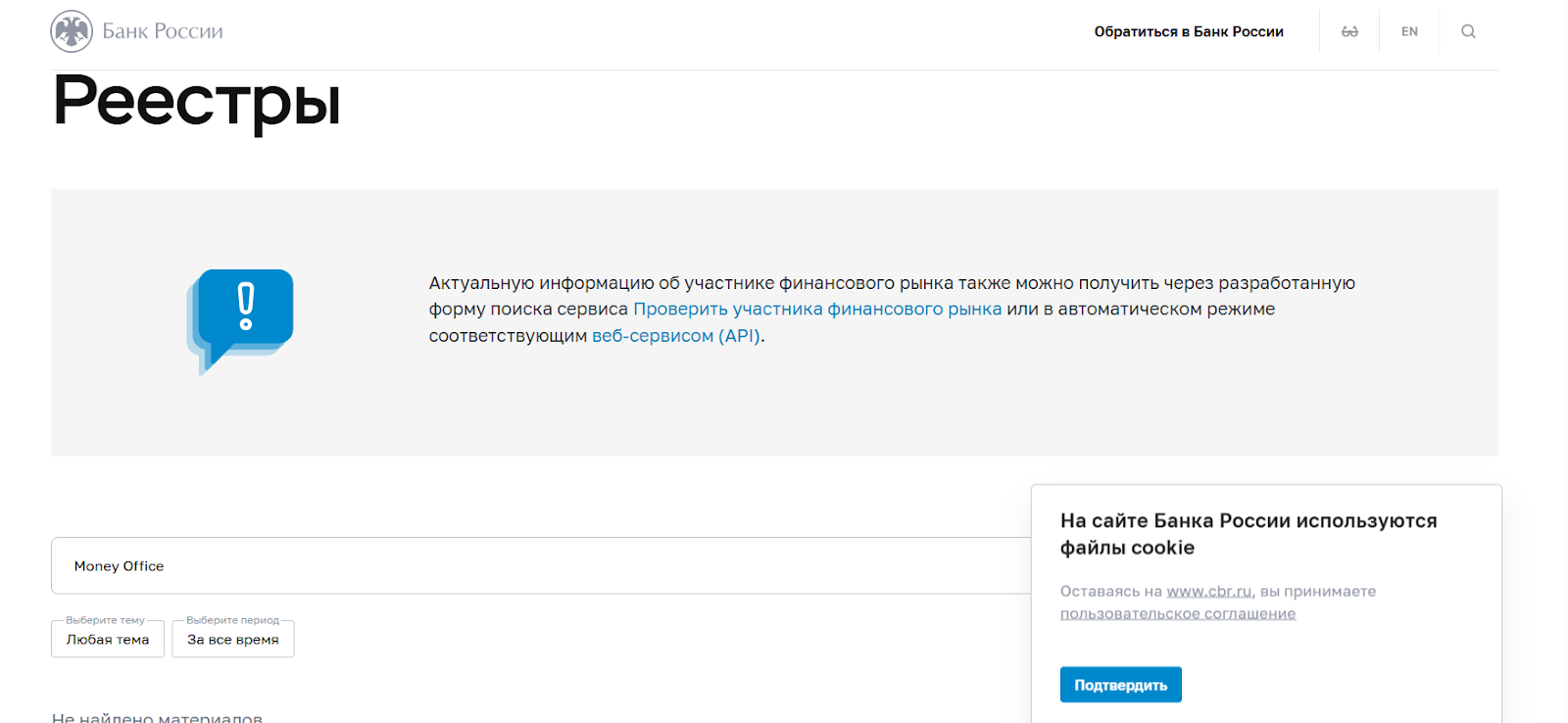Open the "За все время" period dropdown

click(233, 640)
